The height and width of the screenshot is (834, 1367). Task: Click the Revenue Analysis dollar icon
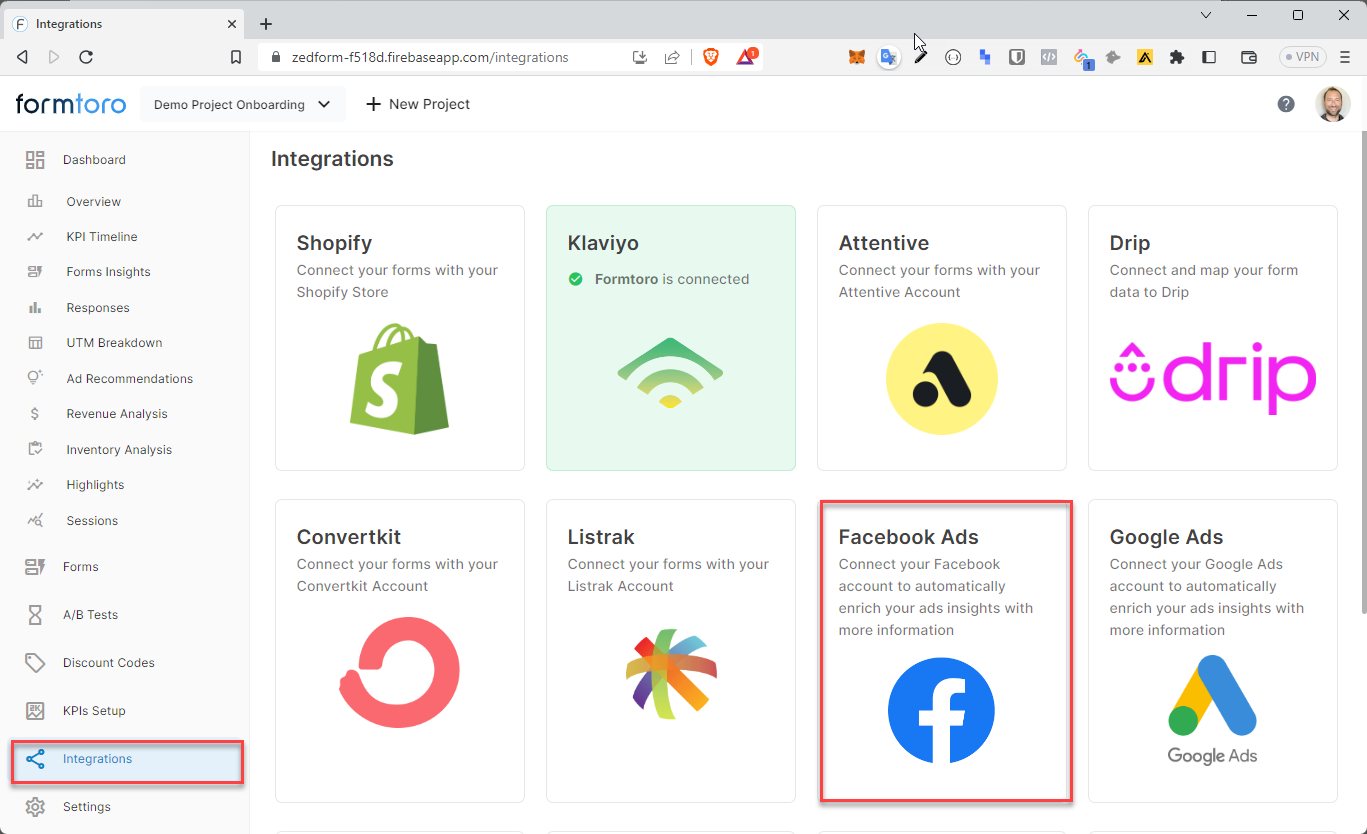pyautogui.click(x=35, y=414)
